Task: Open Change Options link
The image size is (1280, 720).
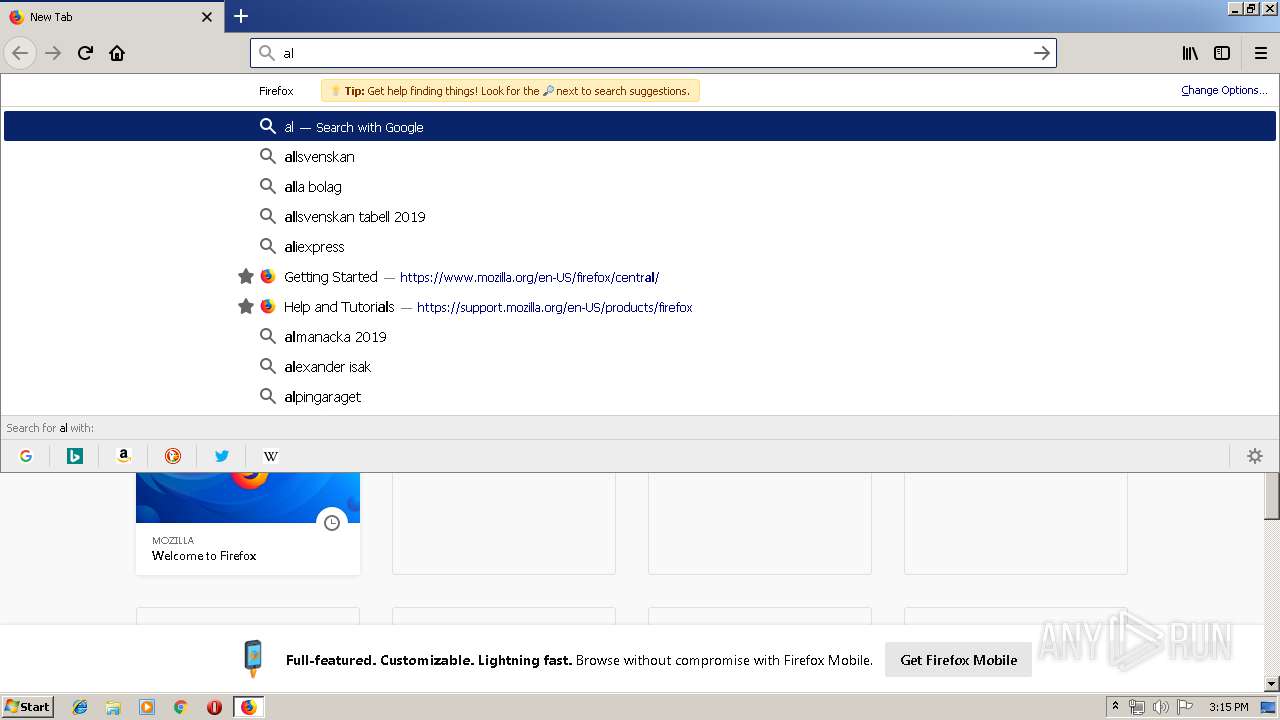Action: (1224, 90)
